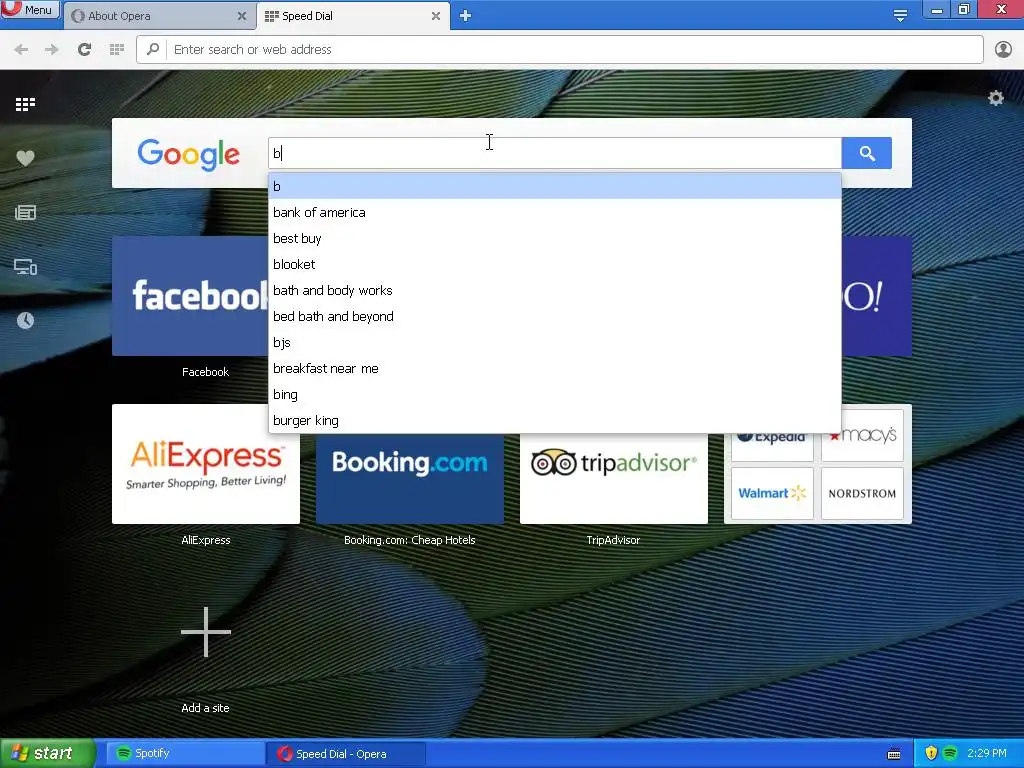1024x768 pixels.
Task: Click the security shield tray icon
Action: (x=931, y=753)
